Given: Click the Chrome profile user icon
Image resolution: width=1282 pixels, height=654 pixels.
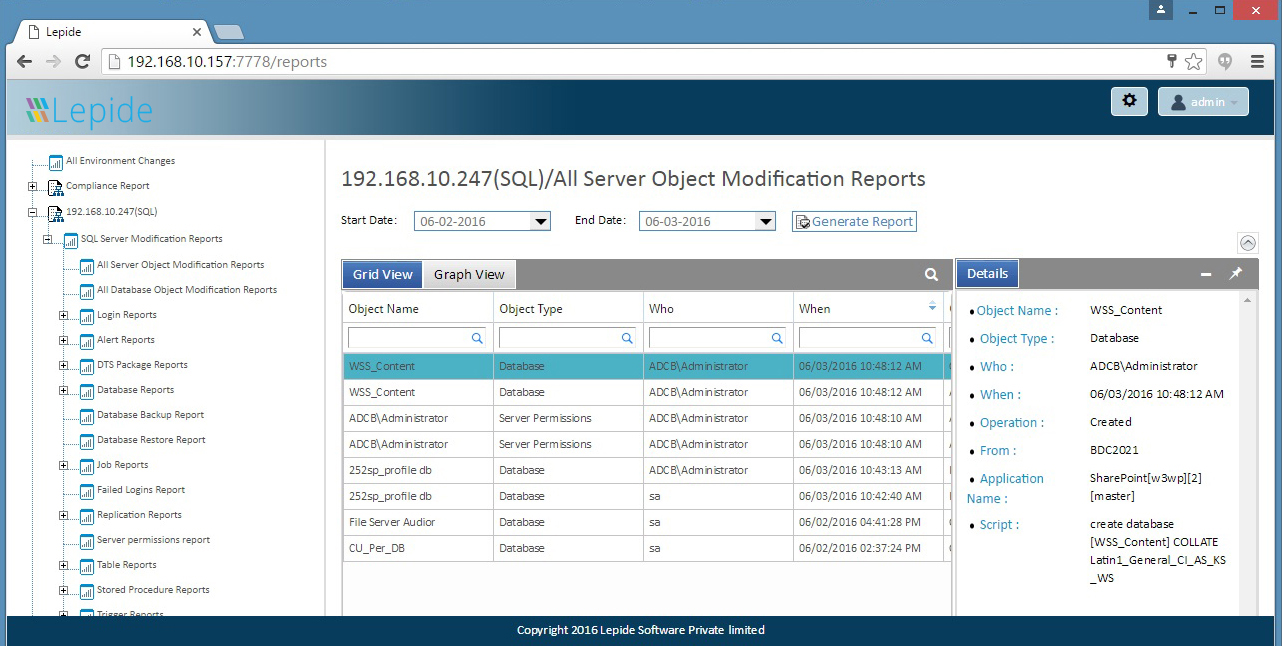Looking at the screenshot, I should (1161, 9).
